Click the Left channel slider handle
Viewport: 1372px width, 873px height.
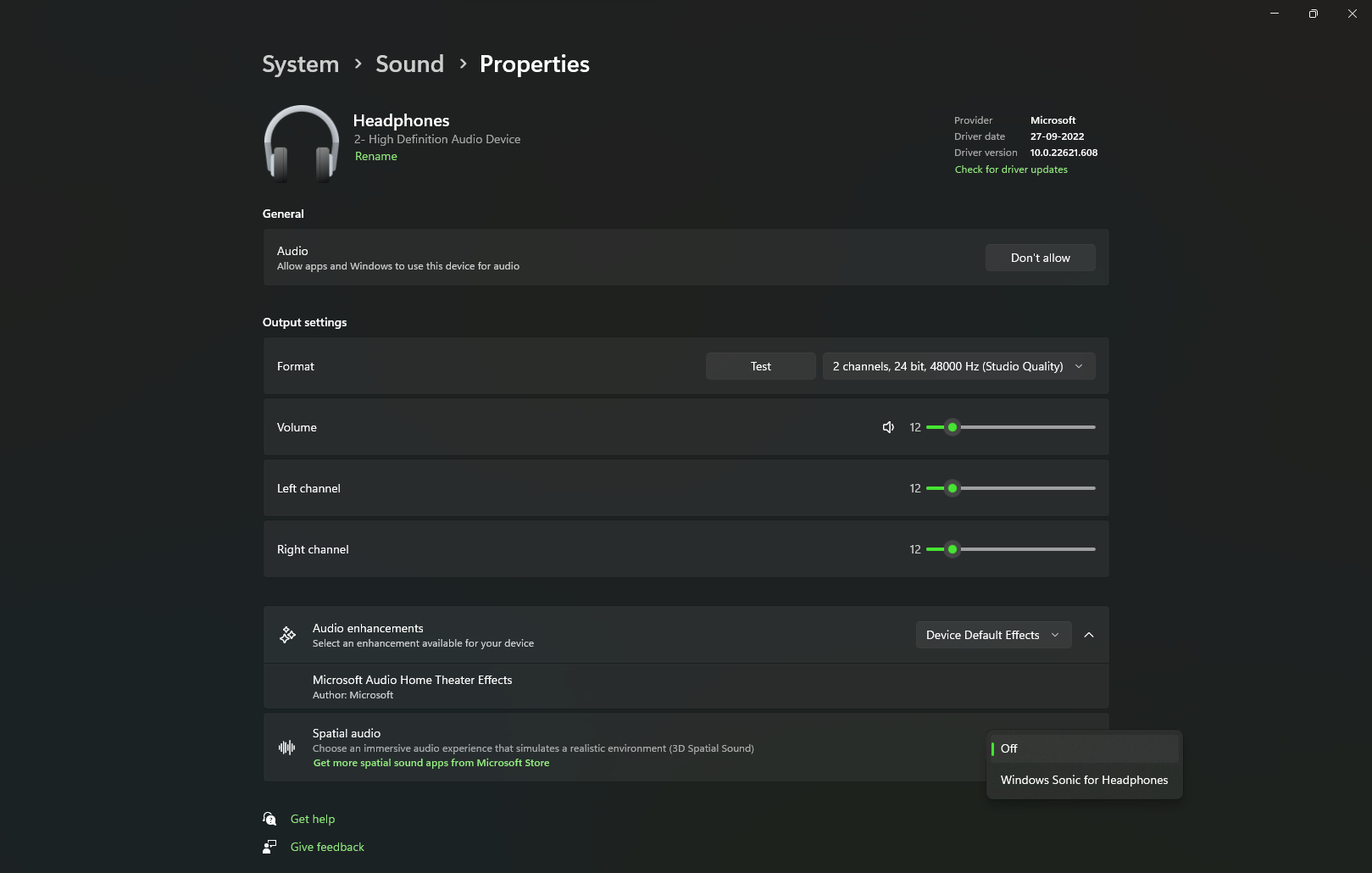click(953, 488)
